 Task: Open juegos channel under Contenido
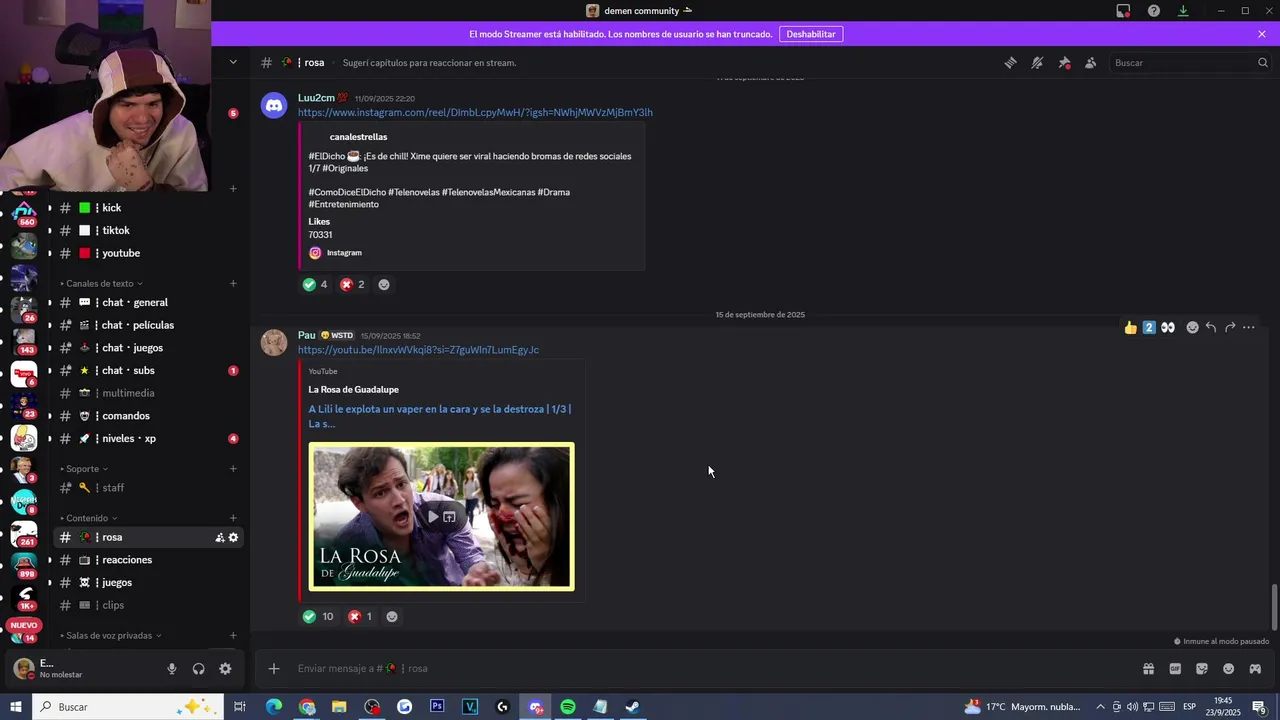tap(147, 583)
